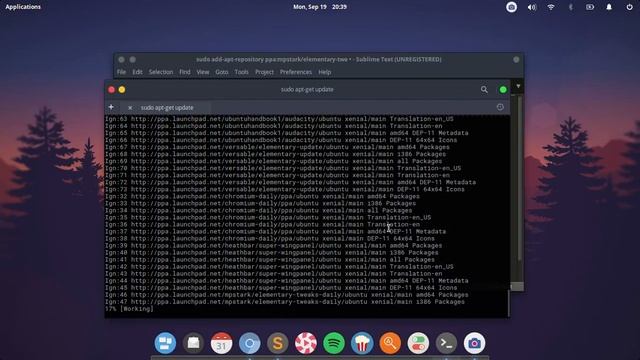
Task: Open the terminal tab history icon
Action: tap(500, 107)
